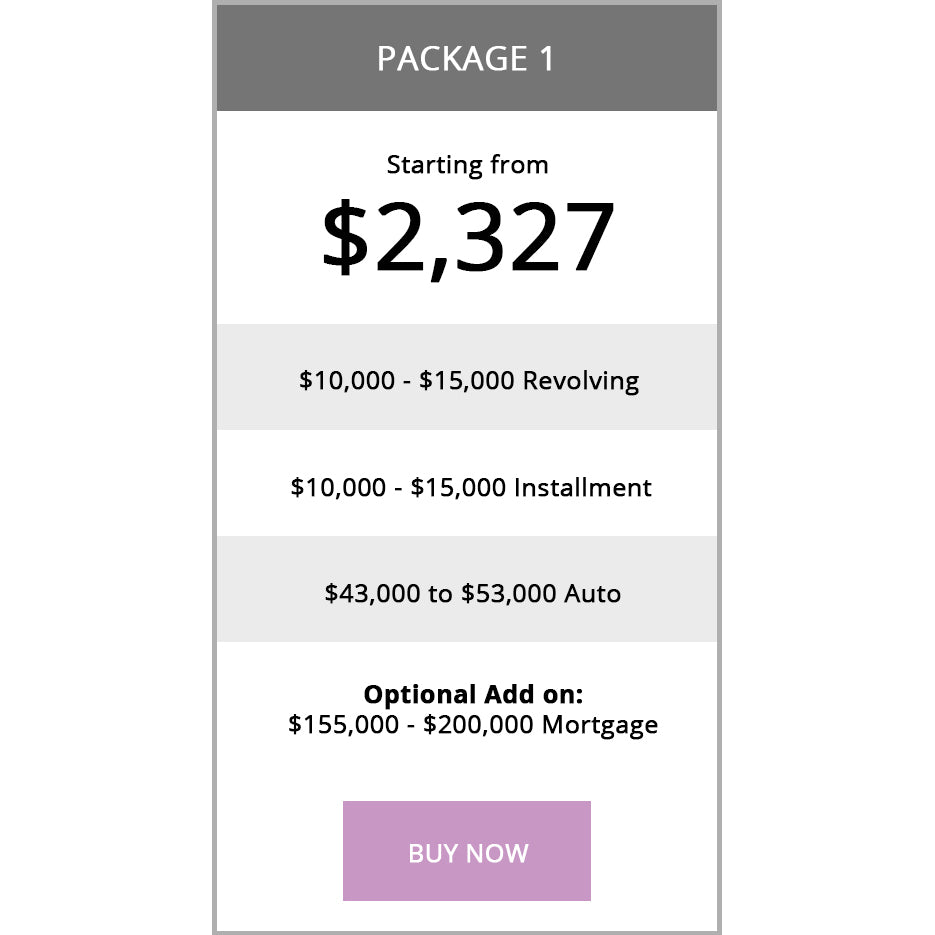The height and width of the screenshot is (935, 935).
Task: Click the Optional Add on heading
Action: [x=466, y=693]
